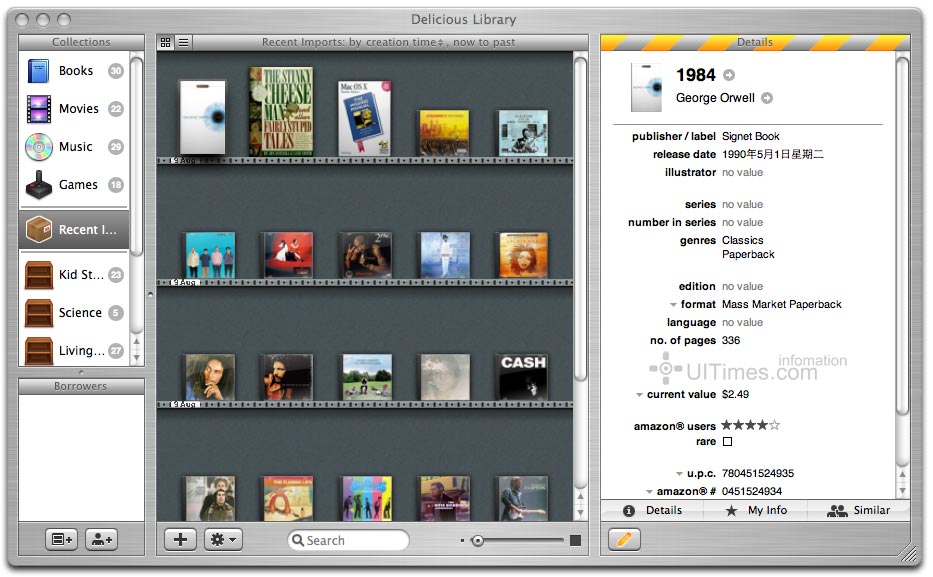Viewport: 933px width, 577px height.
Task: Edit item with pencil button
Action: [624, 540]
